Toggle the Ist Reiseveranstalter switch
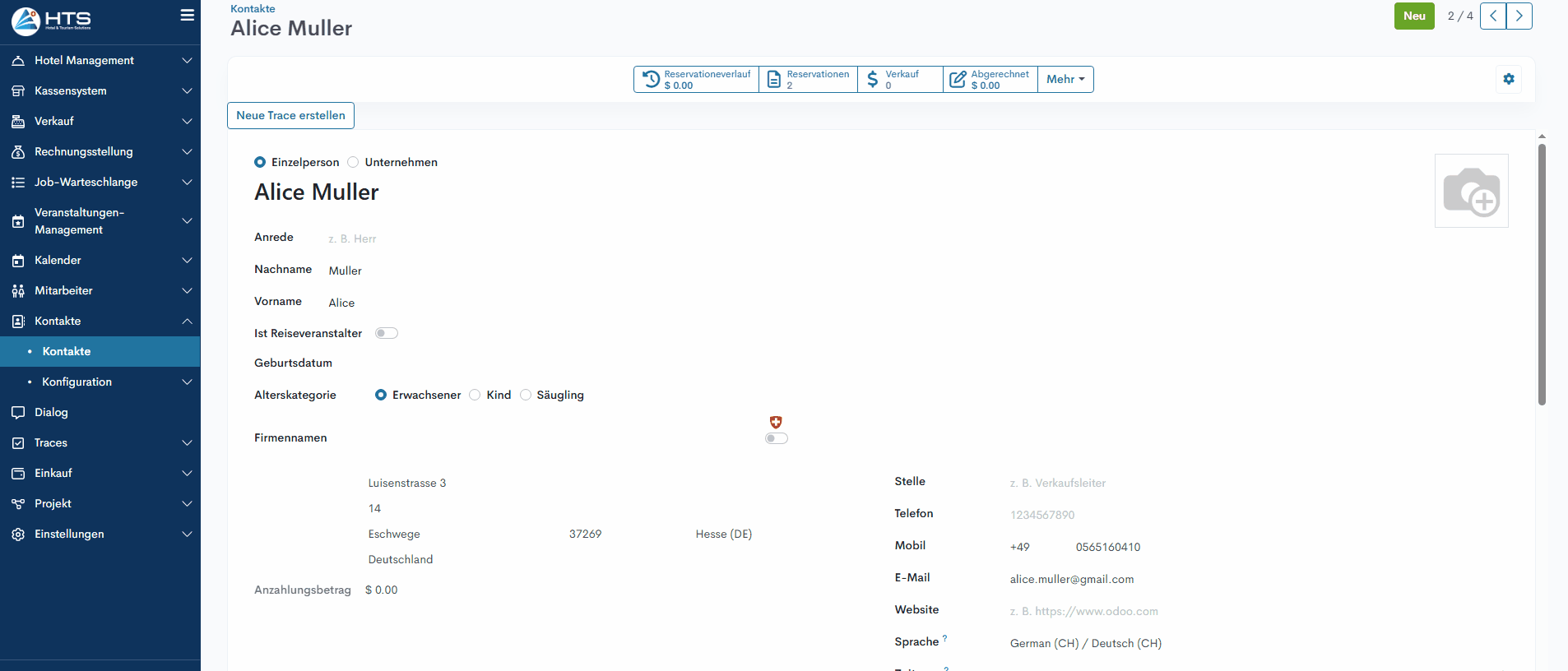The height and width of the screenshot is (671, 1568). [x=386, y=333]
